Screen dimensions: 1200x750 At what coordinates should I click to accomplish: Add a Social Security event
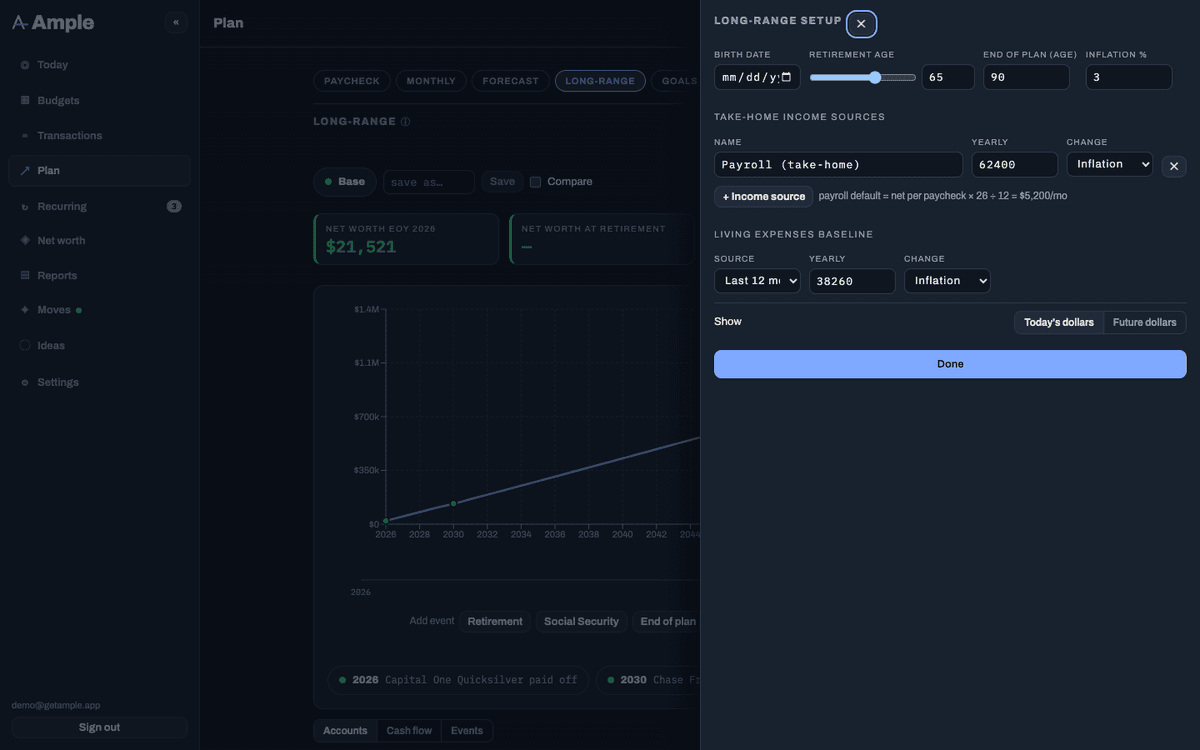point(581,621)
